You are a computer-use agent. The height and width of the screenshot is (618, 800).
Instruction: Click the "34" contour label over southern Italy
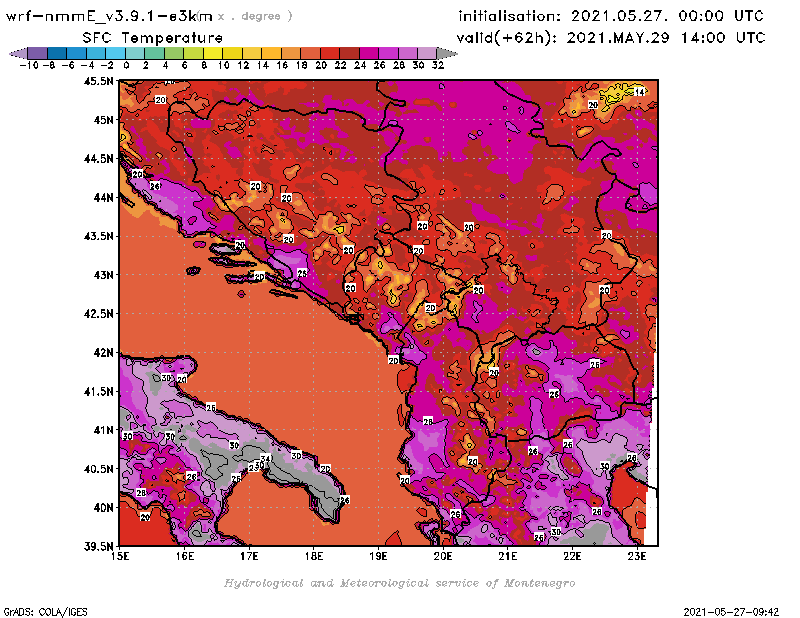point(265,458)
